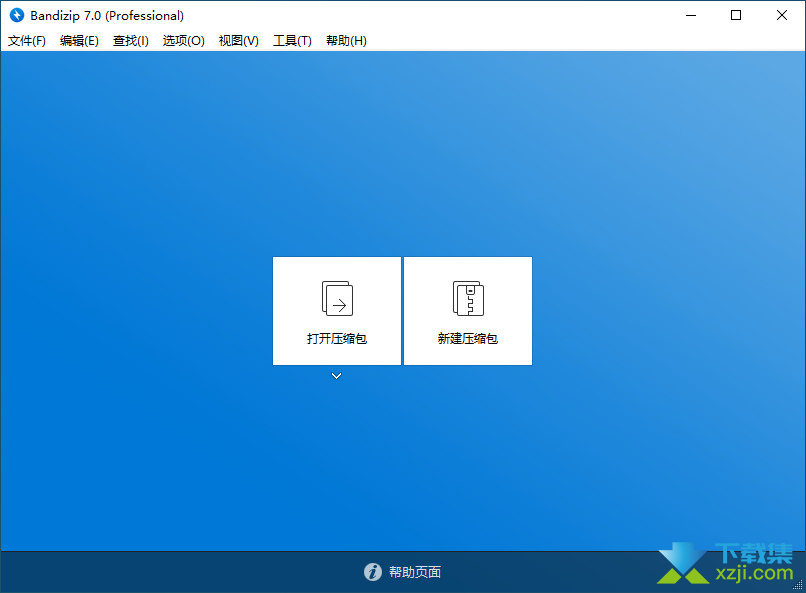This screenshot has width=806, height=593.
Task: Open the 视图(V) menu
Action: (239, 41)
